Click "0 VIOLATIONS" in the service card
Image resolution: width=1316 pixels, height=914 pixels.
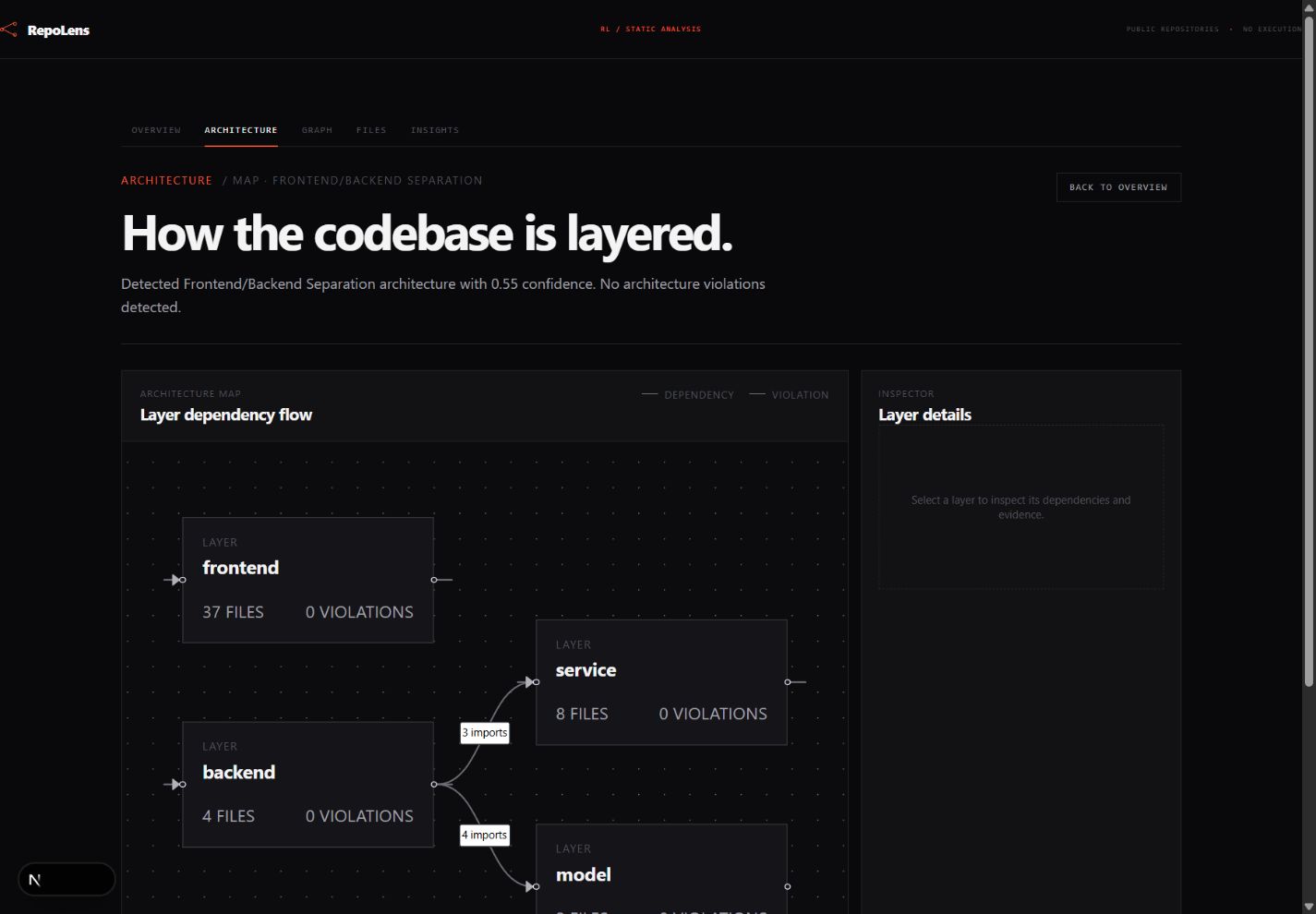[x=713, y=714]
